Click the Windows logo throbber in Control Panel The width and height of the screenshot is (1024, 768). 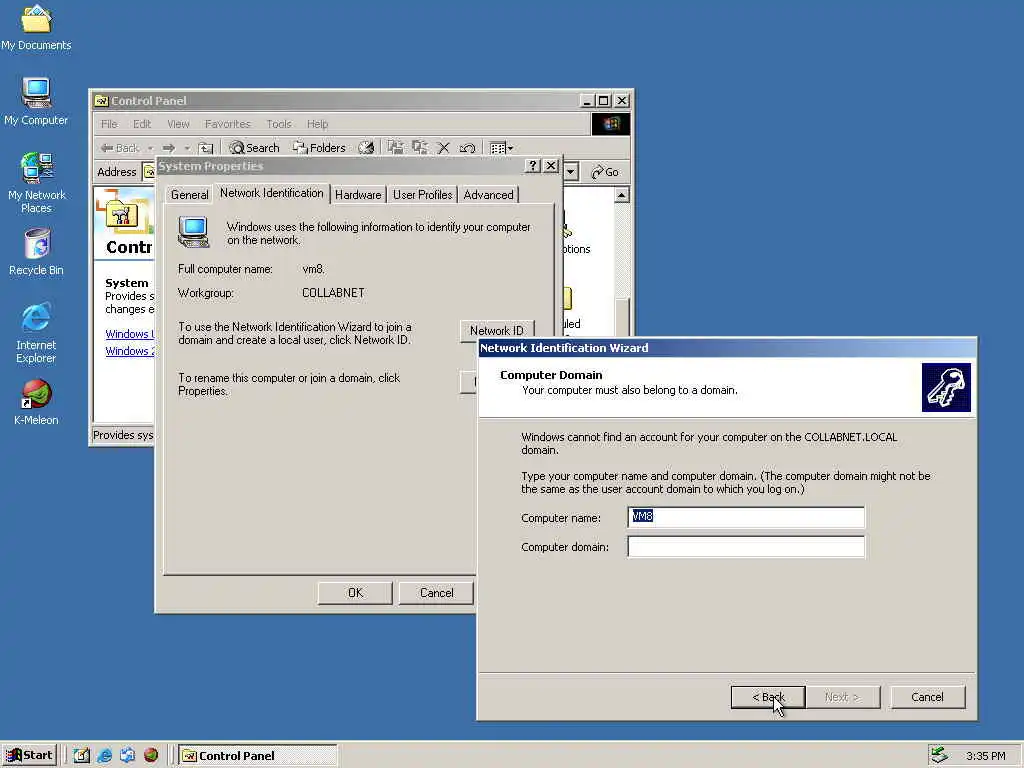pos(611,124)
